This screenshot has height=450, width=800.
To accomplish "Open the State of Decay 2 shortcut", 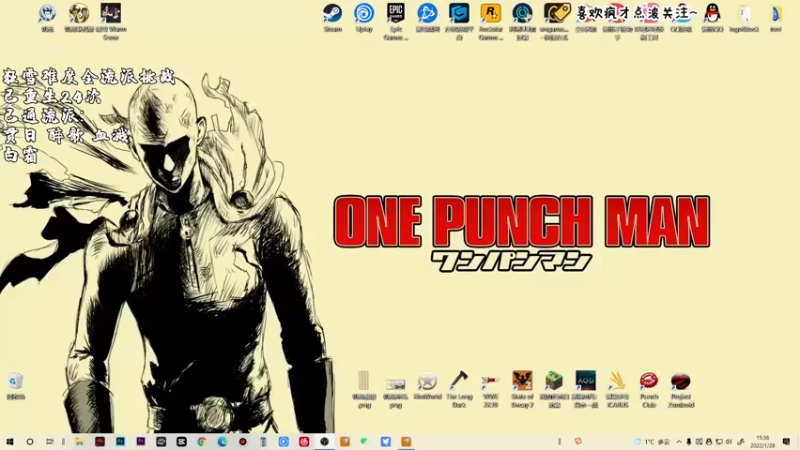I will pos(522,389).
